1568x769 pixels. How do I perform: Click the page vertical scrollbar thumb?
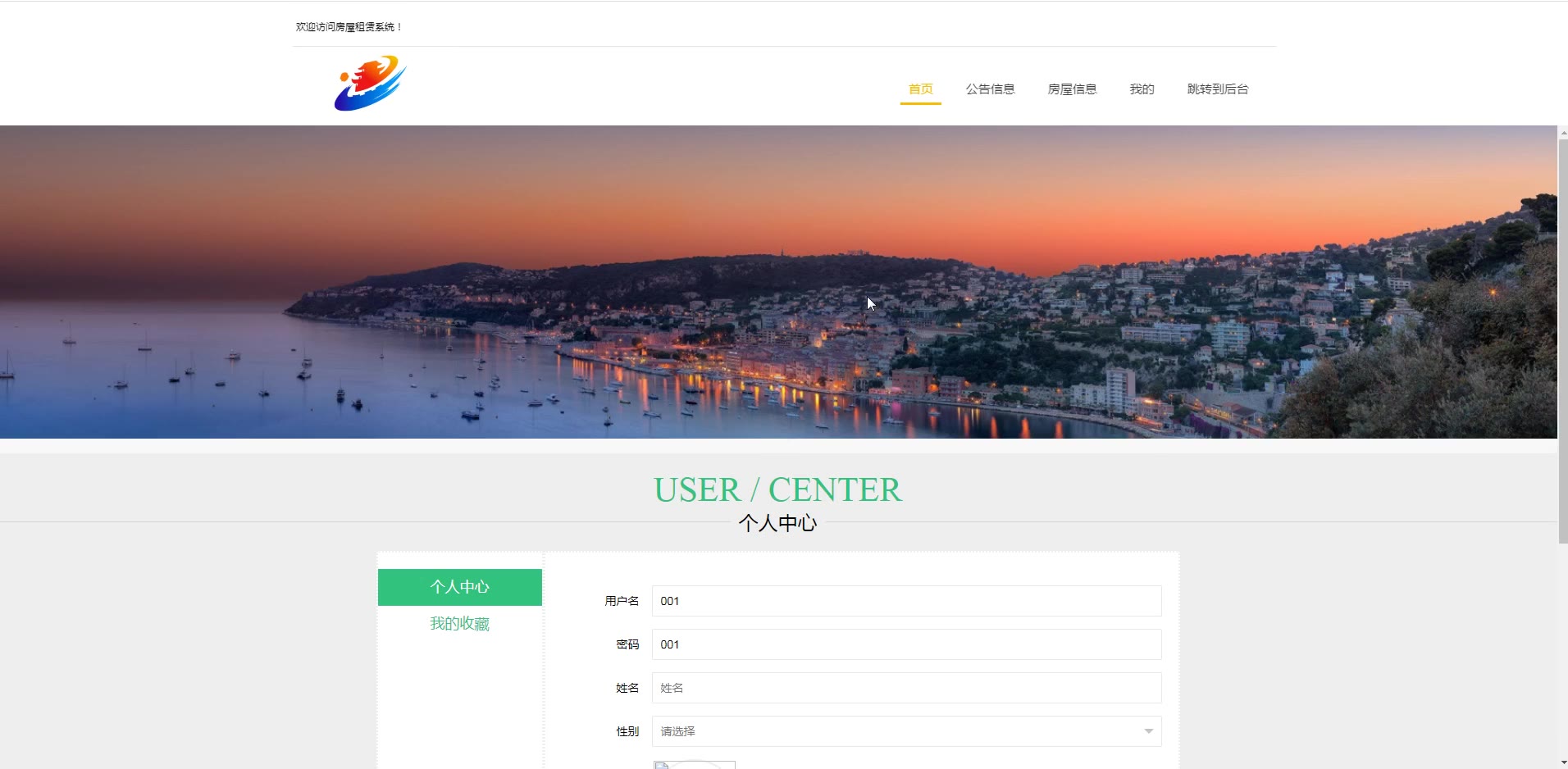click(x=1563, y=340)
